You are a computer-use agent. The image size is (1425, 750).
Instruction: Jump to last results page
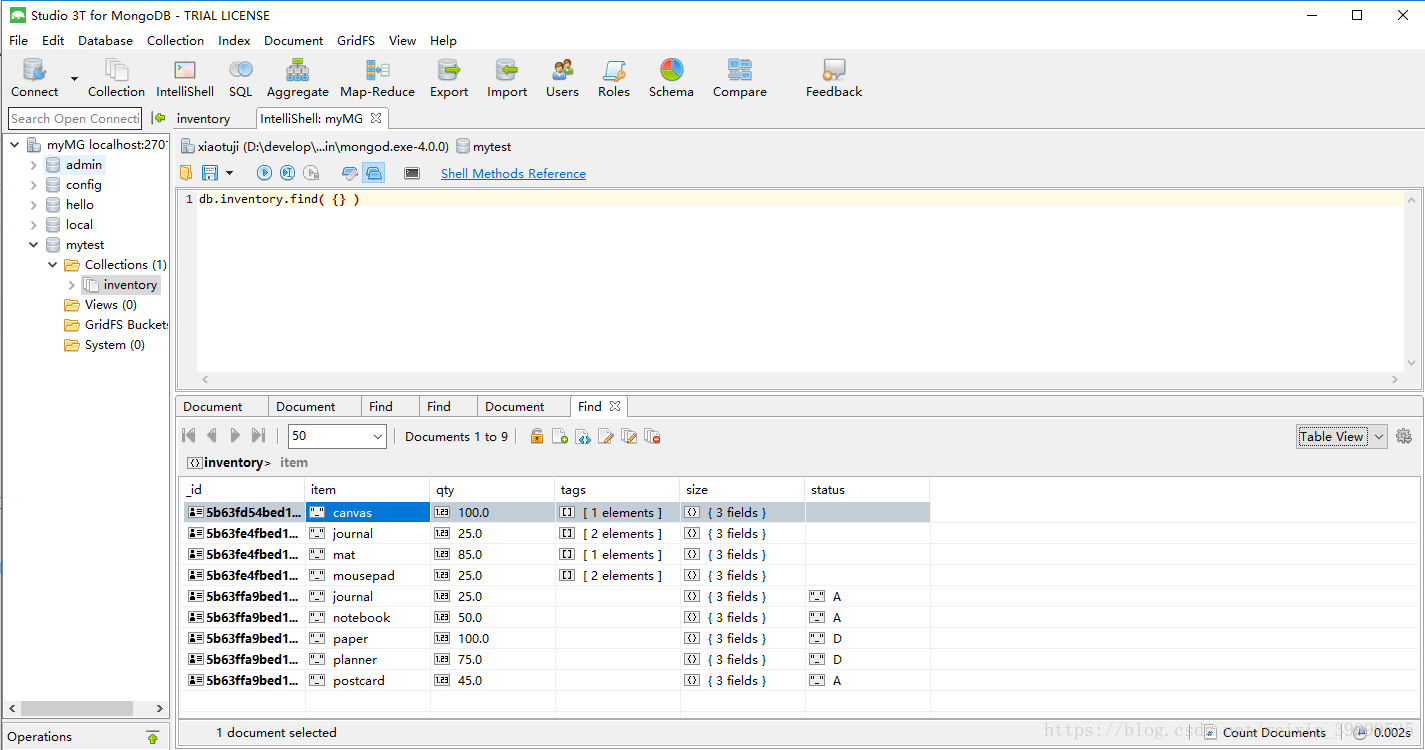click(258, 436)
